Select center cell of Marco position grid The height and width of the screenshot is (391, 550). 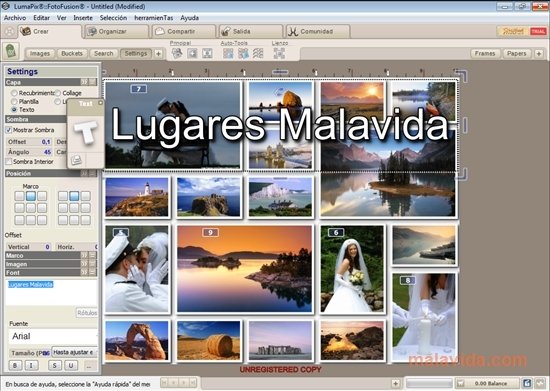(31, 208)
